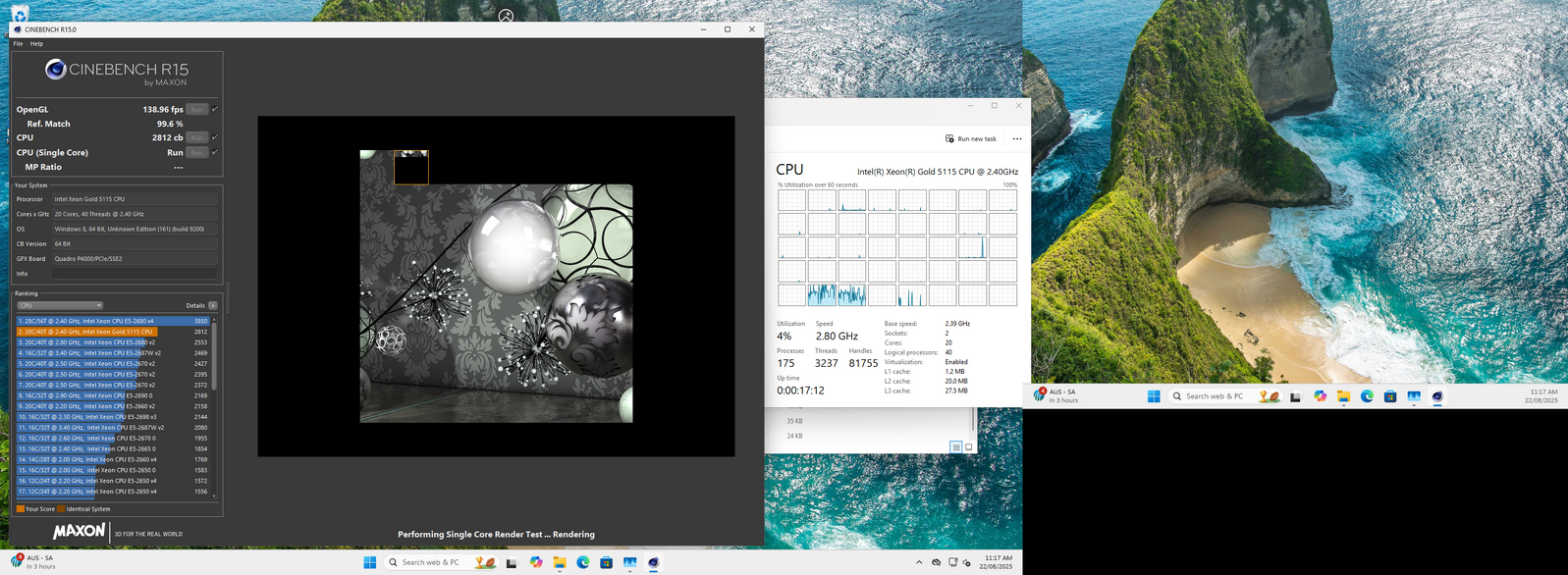This screenshot has height=575, width=1568.
Task: Toggle the CPU (Single Core) test checkbox
Action: 215,152
